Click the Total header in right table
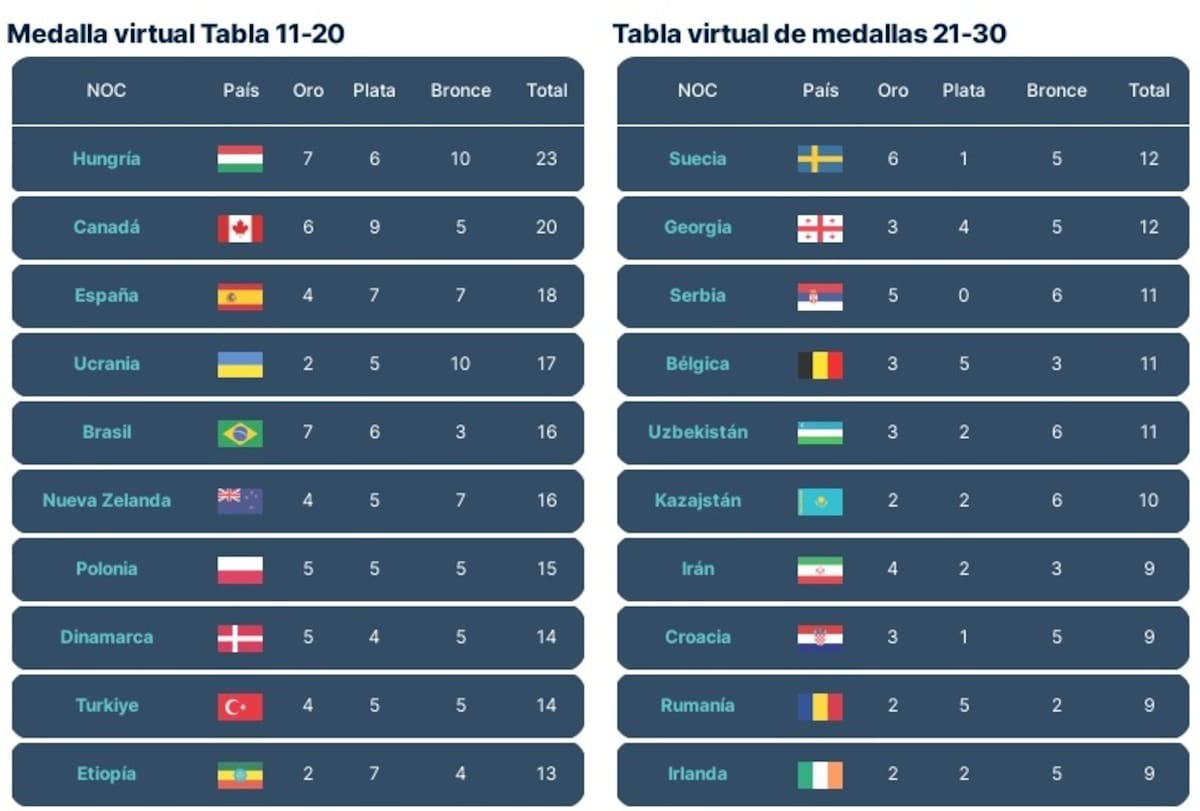This screenshot has width=1200, height=811. tap(1149, 90)
